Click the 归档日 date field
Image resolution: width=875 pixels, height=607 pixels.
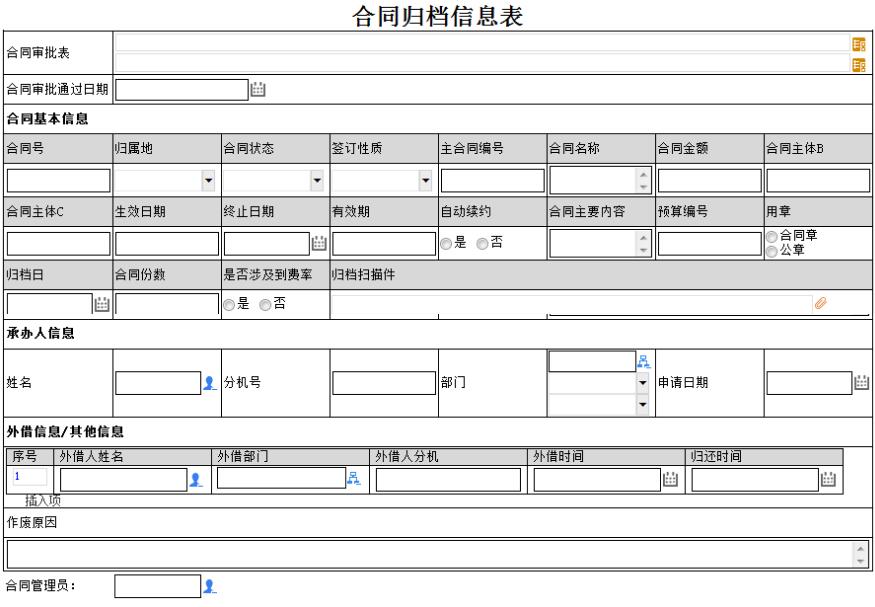pyautogui.click(x=50, y=304)
